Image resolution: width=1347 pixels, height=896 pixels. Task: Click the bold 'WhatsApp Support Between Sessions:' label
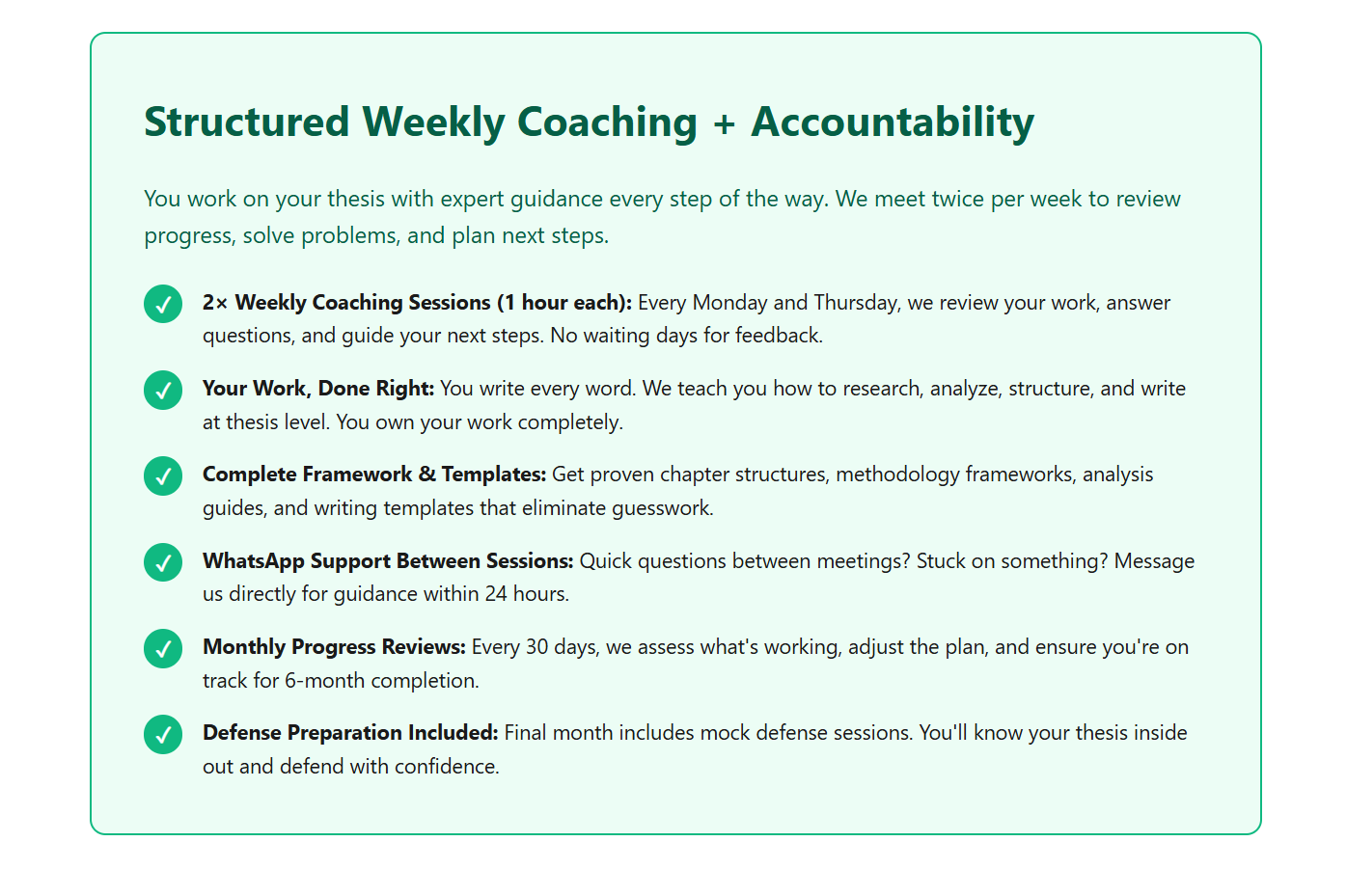tap(388, 561)
